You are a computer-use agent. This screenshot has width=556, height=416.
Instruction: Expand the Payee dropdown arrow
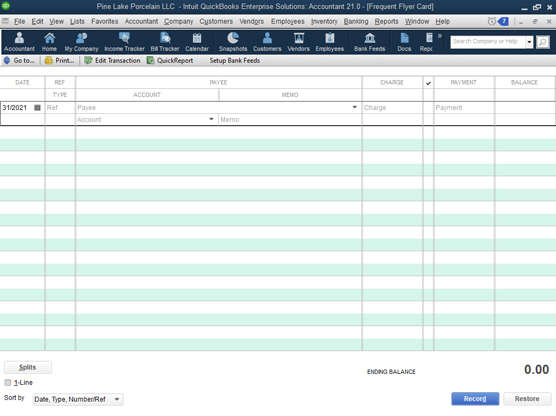355,107
